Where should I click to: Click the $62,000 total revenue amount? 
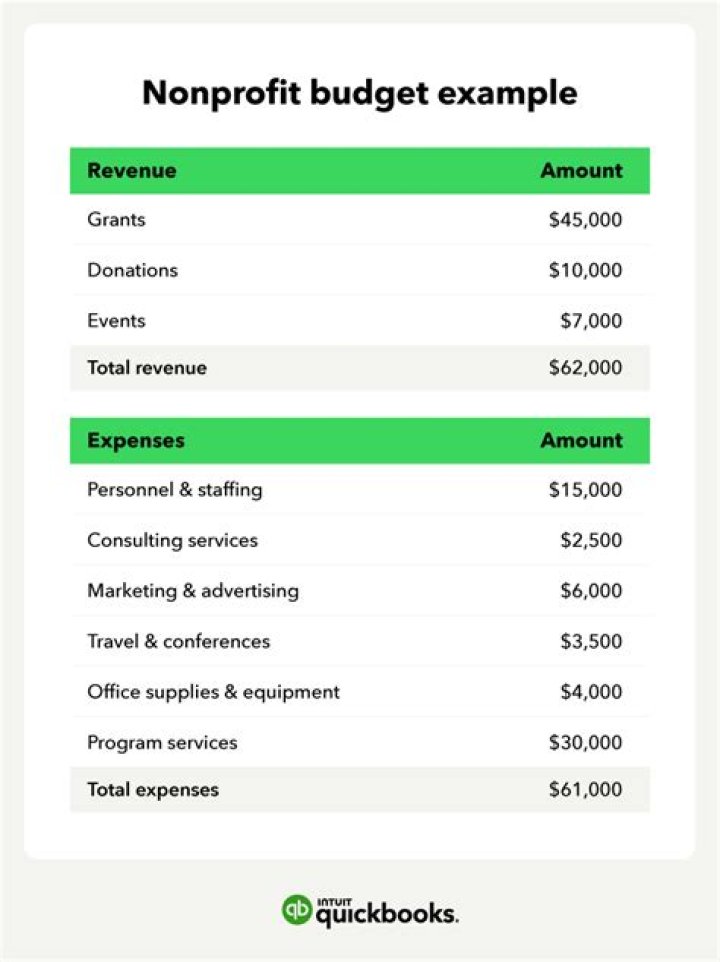point(585,367)
